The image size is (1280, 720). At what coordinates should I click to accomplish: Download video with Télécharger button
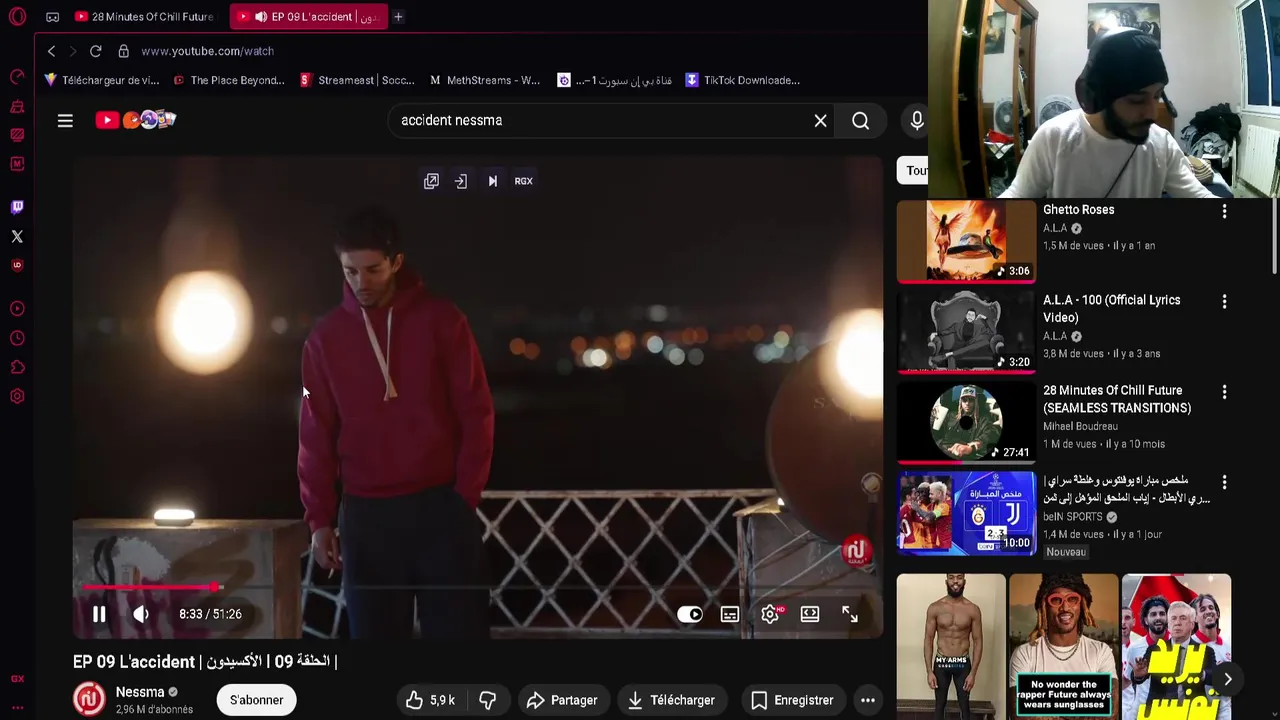click(671, 700)
